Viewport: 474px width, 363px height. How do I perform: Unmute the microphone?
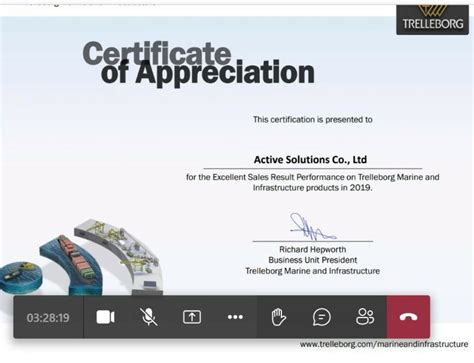pos(149,317)
